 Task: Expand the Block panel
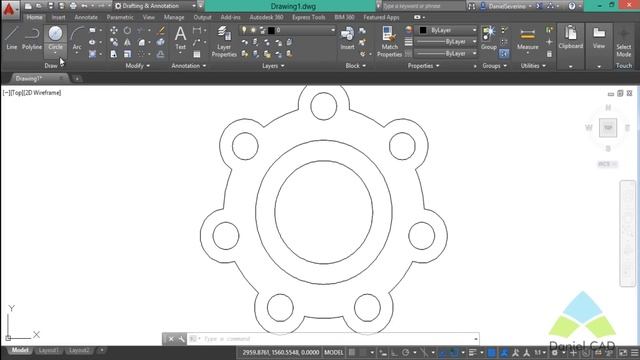click(x=356, y=66)
